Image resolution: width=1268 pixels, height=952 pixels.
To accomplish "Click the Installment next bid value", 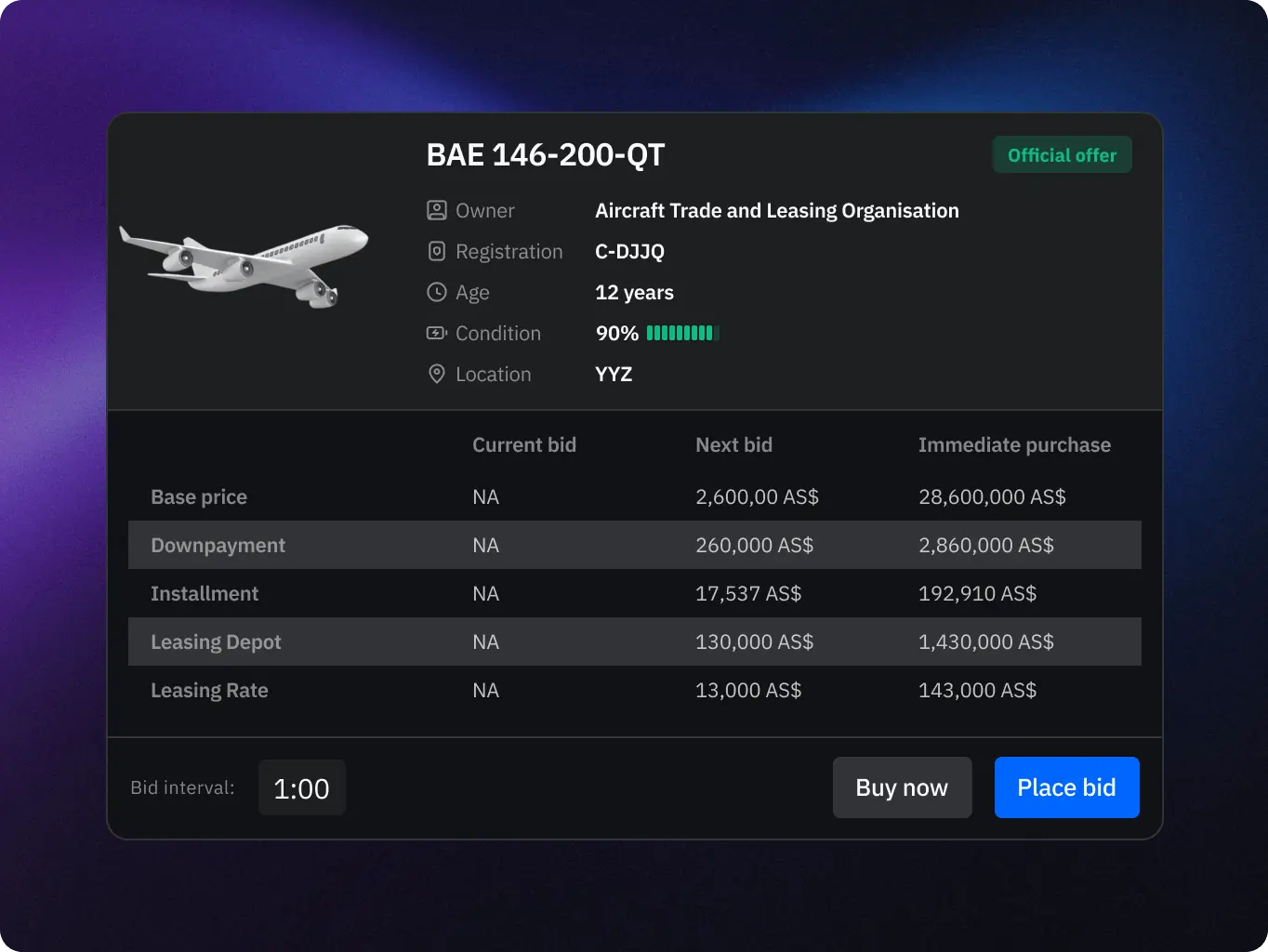I will pyautogui.click(x=748, y=593).
